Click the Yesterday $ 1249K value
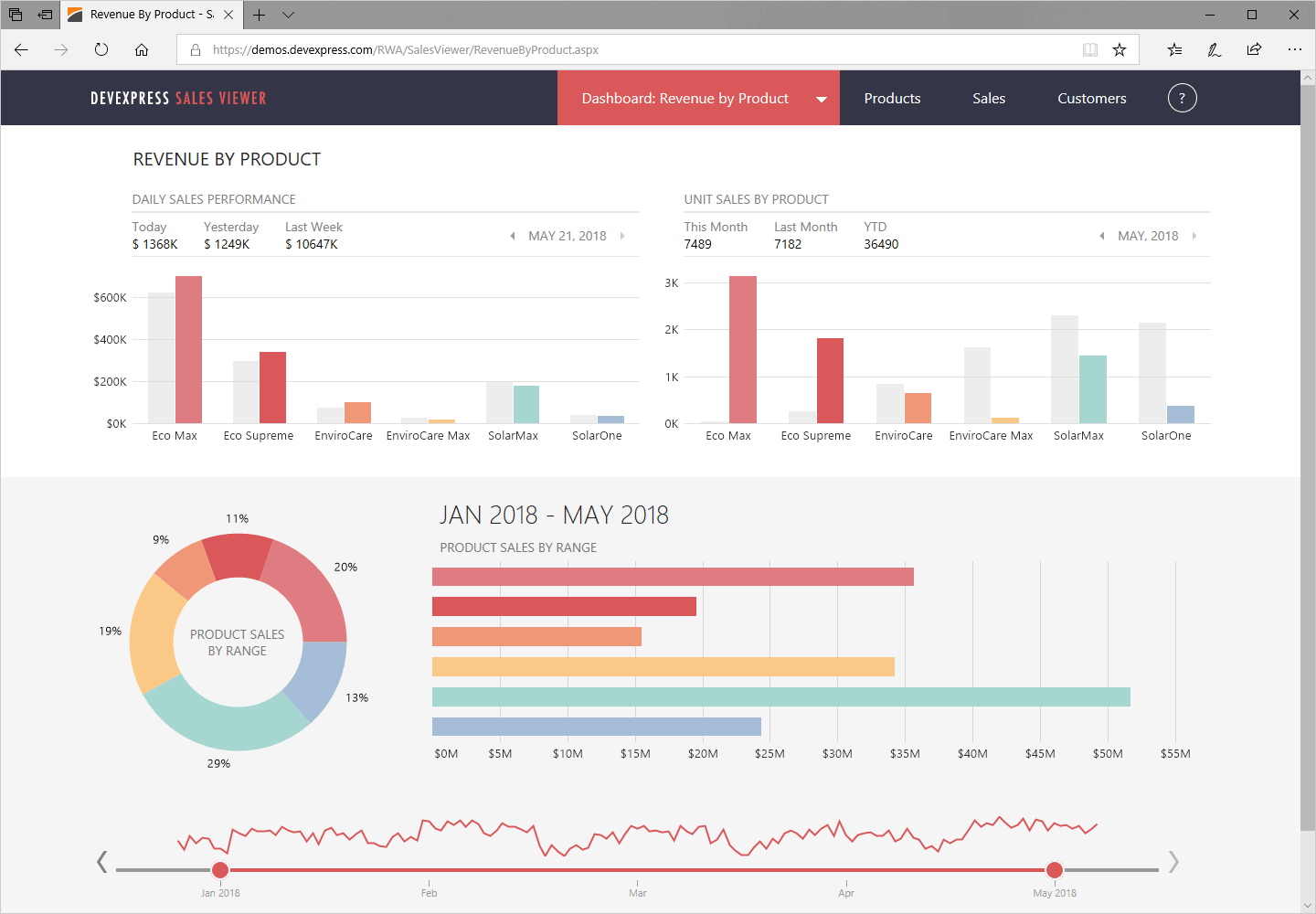This screenshot has height=914, width=1316. 227,244
